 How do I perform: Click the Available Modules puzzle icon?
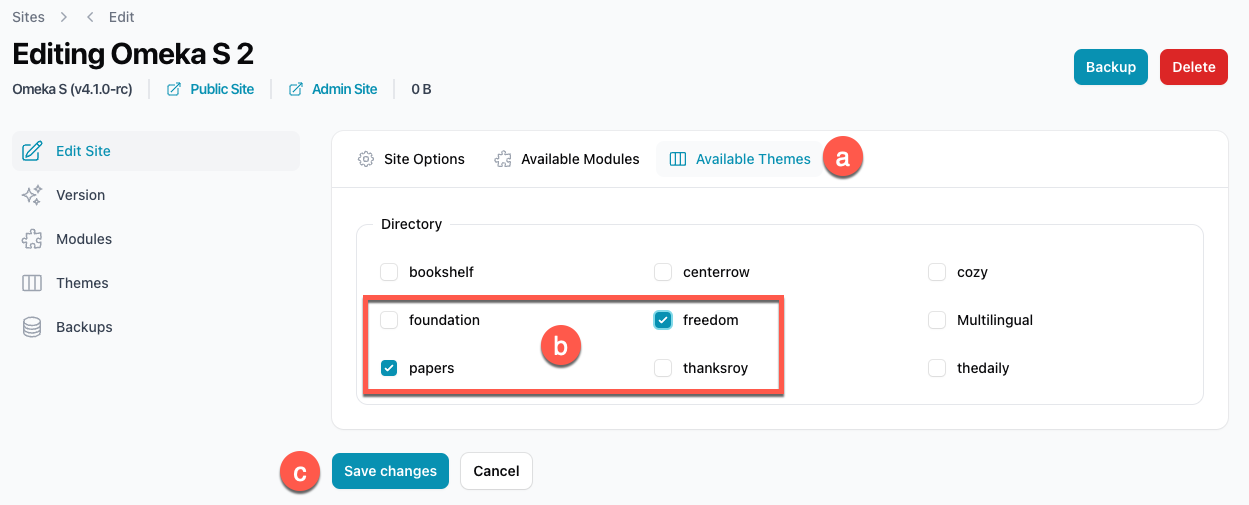503,159
